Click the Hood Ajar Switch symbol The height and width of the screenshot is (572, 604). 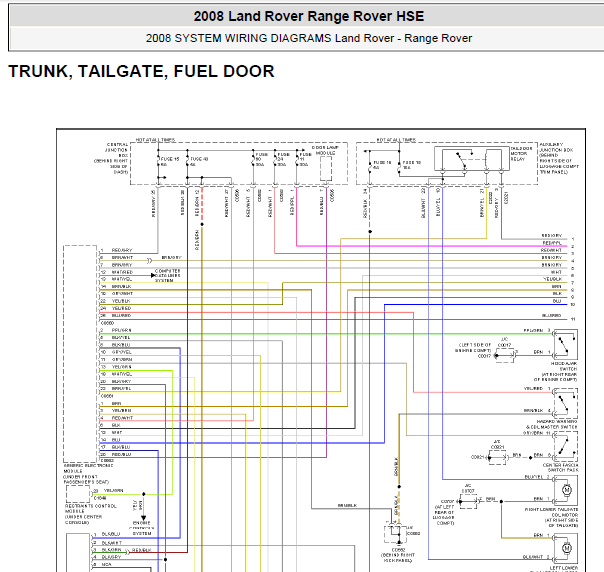click(x=565, y=344)
